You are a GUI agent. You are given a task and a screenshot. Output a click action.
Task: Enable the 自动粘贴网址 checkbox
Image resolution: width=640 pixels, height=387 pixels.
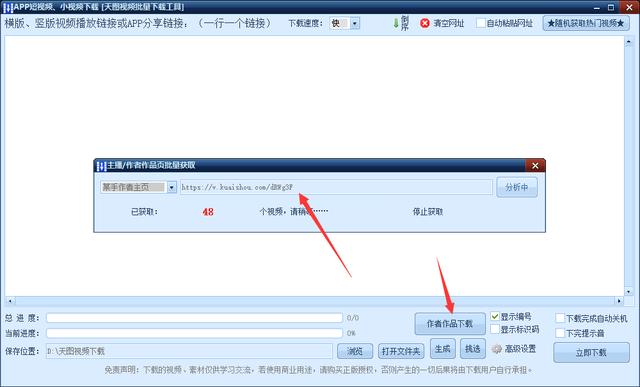(x=481, y=23)
